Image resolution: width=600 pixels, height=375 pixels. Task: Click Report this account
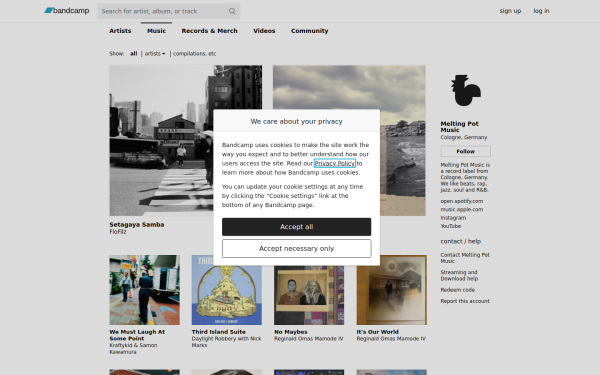coord(465,301)
